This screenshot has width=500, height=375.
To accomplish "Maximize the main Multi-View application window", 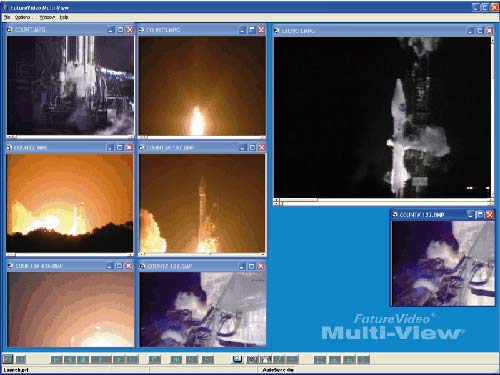I will coord(485,7).
